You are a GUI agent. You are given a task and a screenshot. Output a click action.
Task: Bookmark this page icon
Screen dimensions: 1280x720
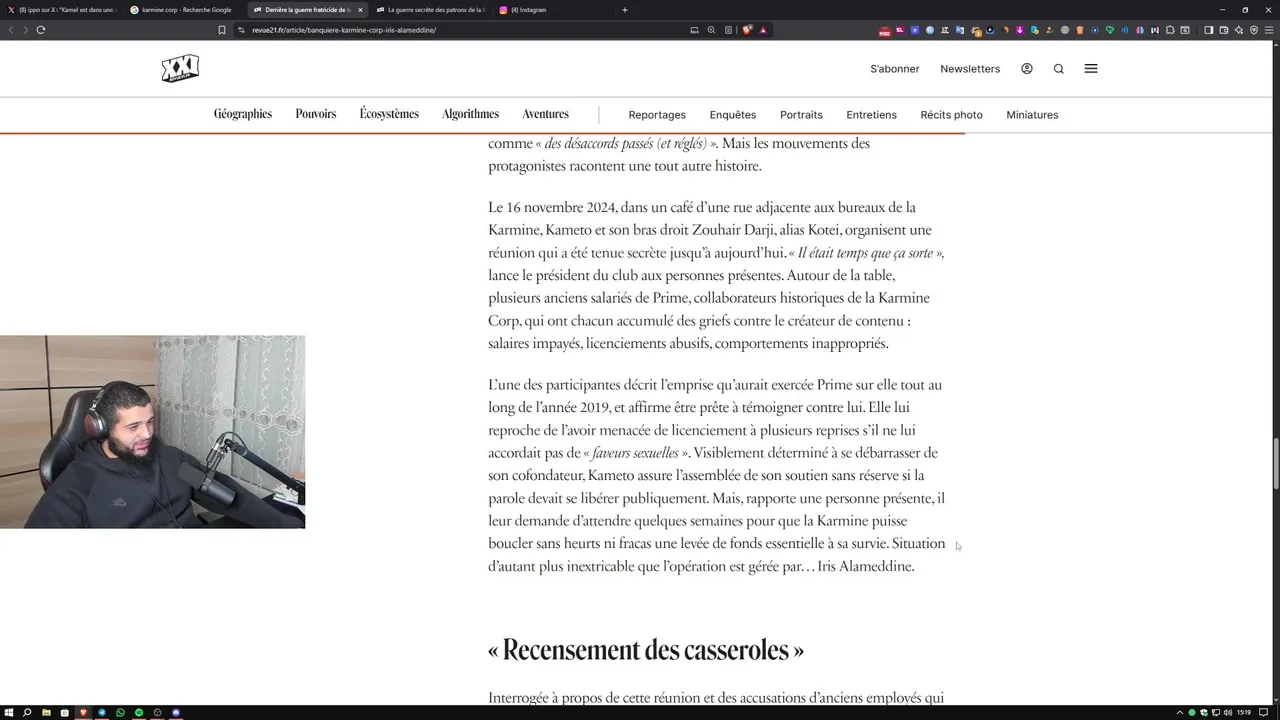(x=222, y=30)
